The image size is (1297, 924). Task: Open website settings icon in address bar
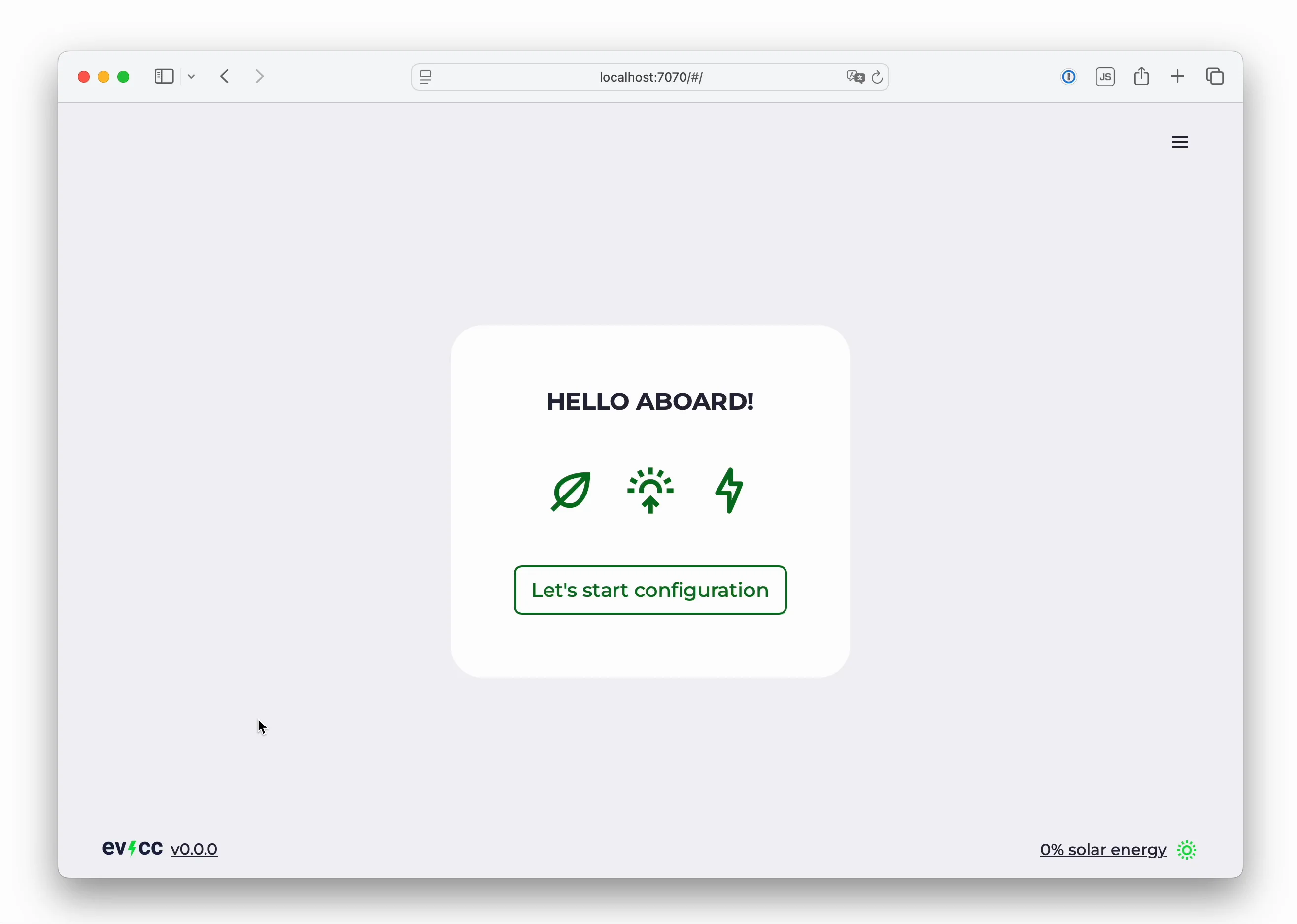click(426, 77)
